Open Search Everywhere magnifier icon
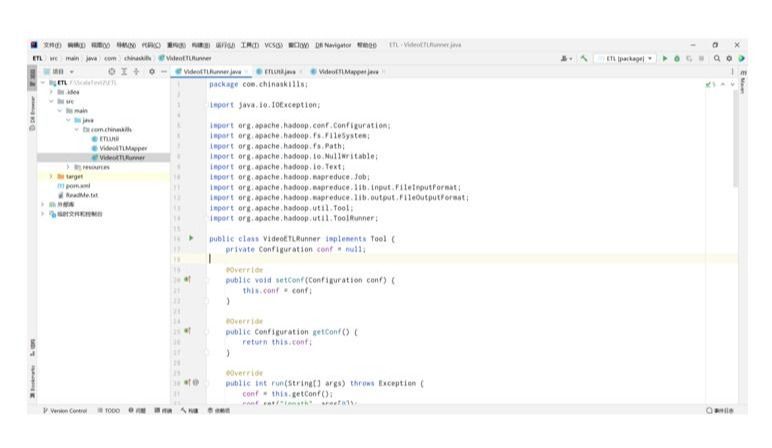Screen dimensions: 772x448 pos(717,58)
